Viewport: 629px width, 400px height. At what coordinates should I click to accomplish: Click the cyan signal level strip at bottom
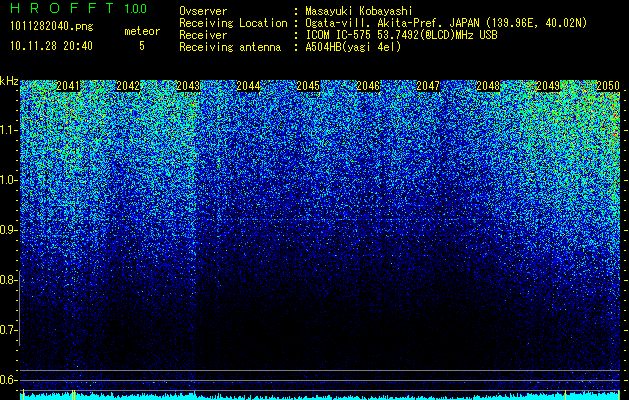point(320,396)
